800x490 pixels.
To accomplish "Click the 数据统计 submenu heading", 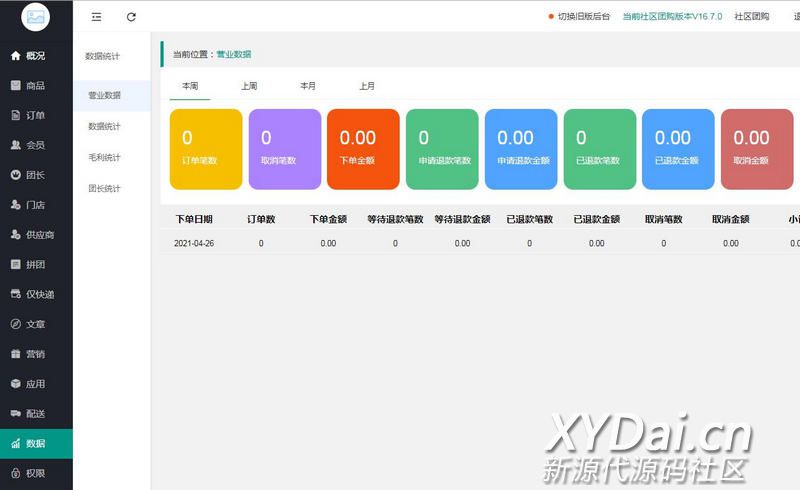I will [102, 56].
